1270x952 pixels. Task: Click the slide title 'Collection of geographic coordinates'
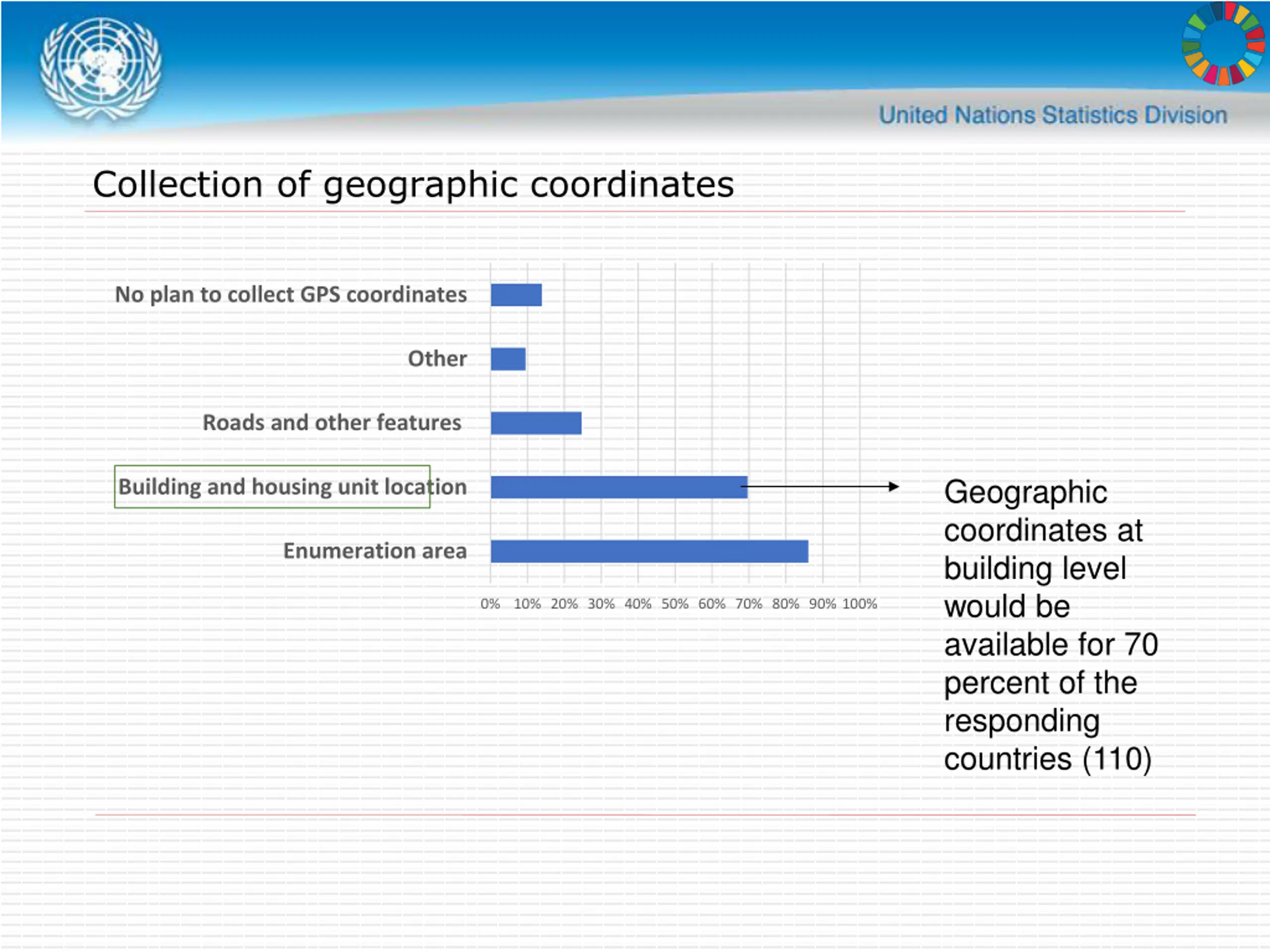point(413,185)
